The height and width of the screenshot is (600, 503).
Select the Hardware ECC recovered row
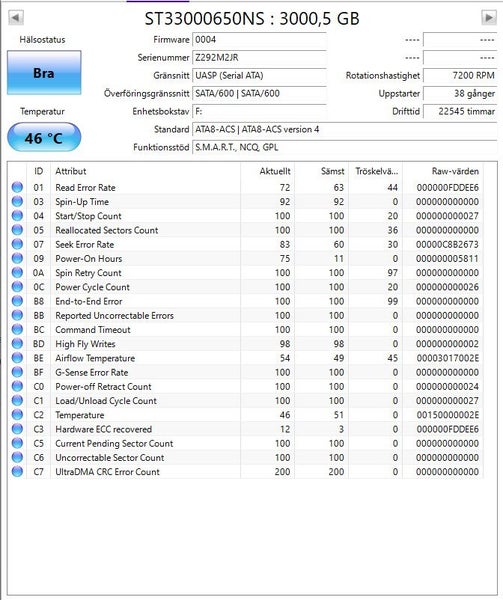point(246,429)
